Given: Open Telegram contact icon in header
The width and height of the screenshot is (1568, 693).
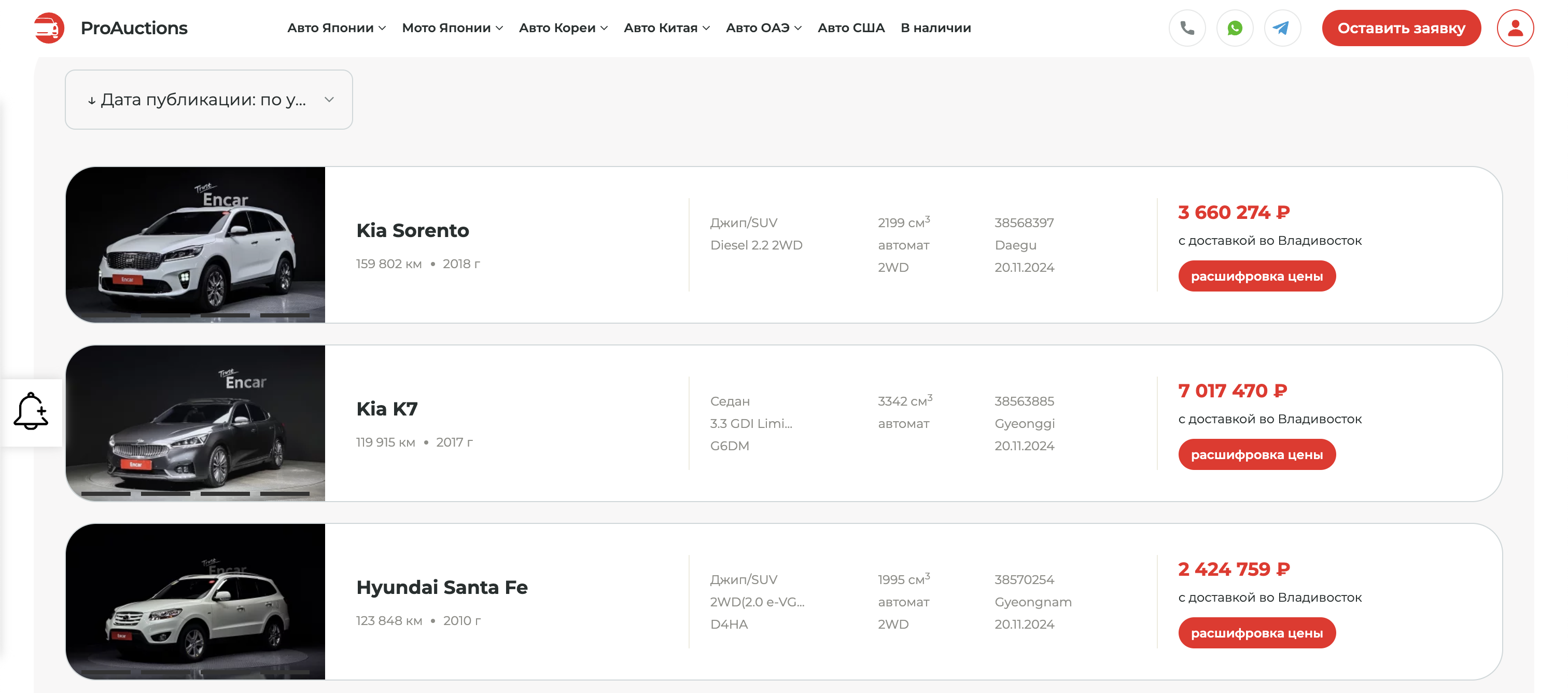Looking at the screenshot, I should [x=1282, y=28].
